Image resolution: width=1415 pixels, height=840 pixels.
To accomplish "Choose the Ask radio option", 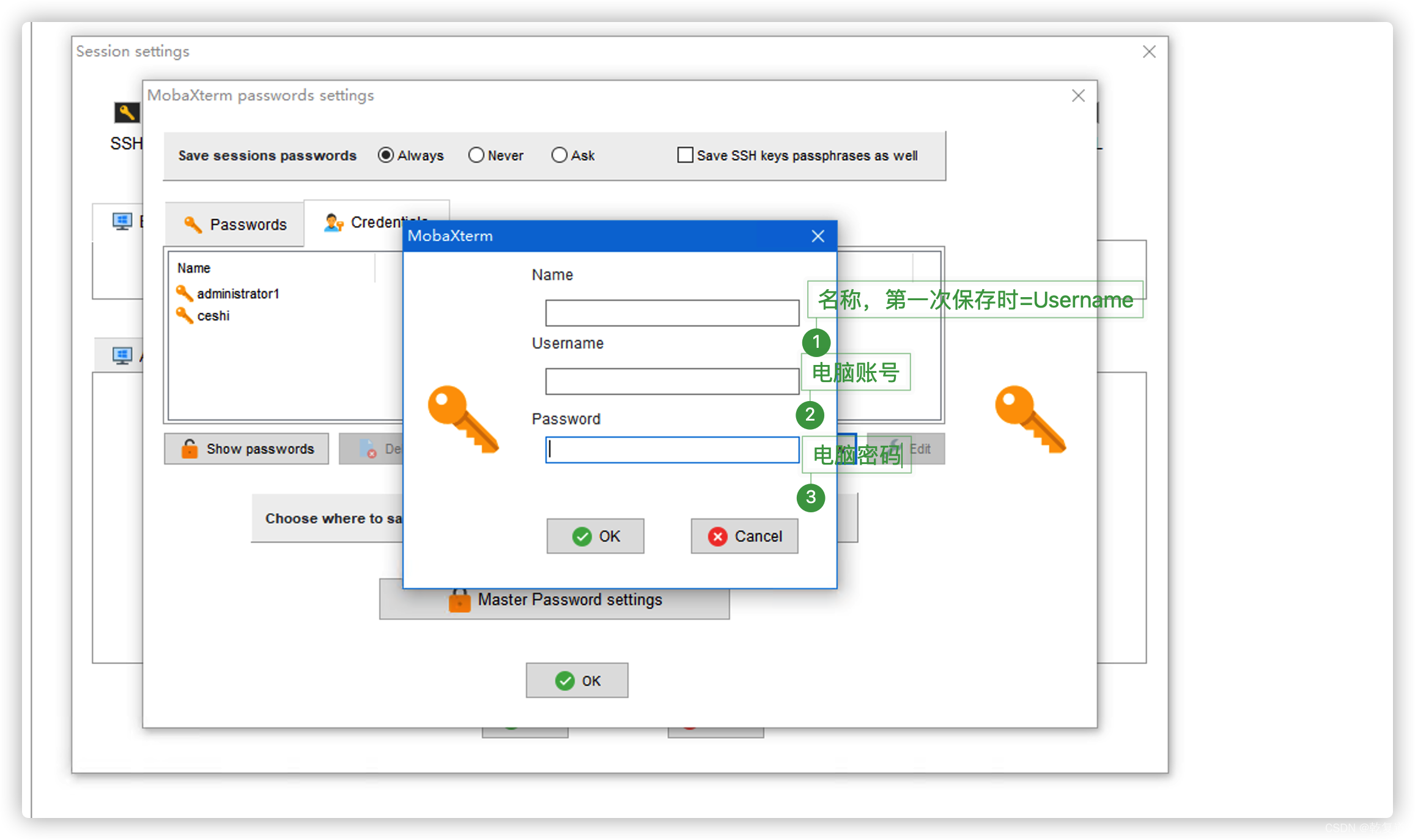I will coord(559,155).
